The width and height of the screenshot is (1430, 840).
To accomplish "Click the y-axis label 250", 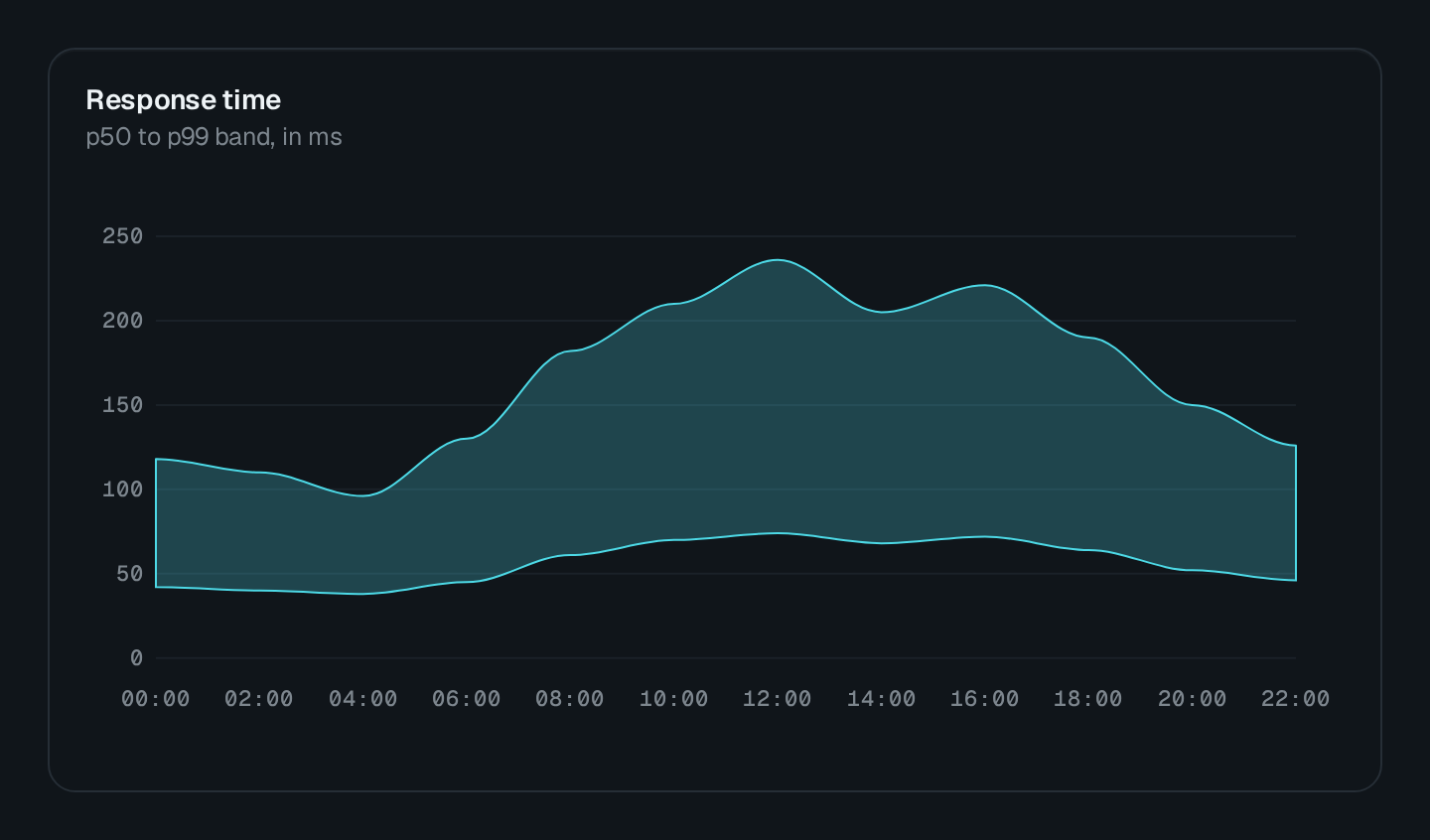I will pyautogui.click(x=123, y=236).
